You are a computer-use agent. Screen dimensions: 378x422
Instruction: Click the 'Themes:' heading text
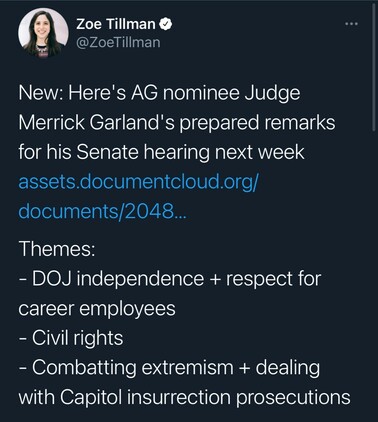click(x=57, y=249)
